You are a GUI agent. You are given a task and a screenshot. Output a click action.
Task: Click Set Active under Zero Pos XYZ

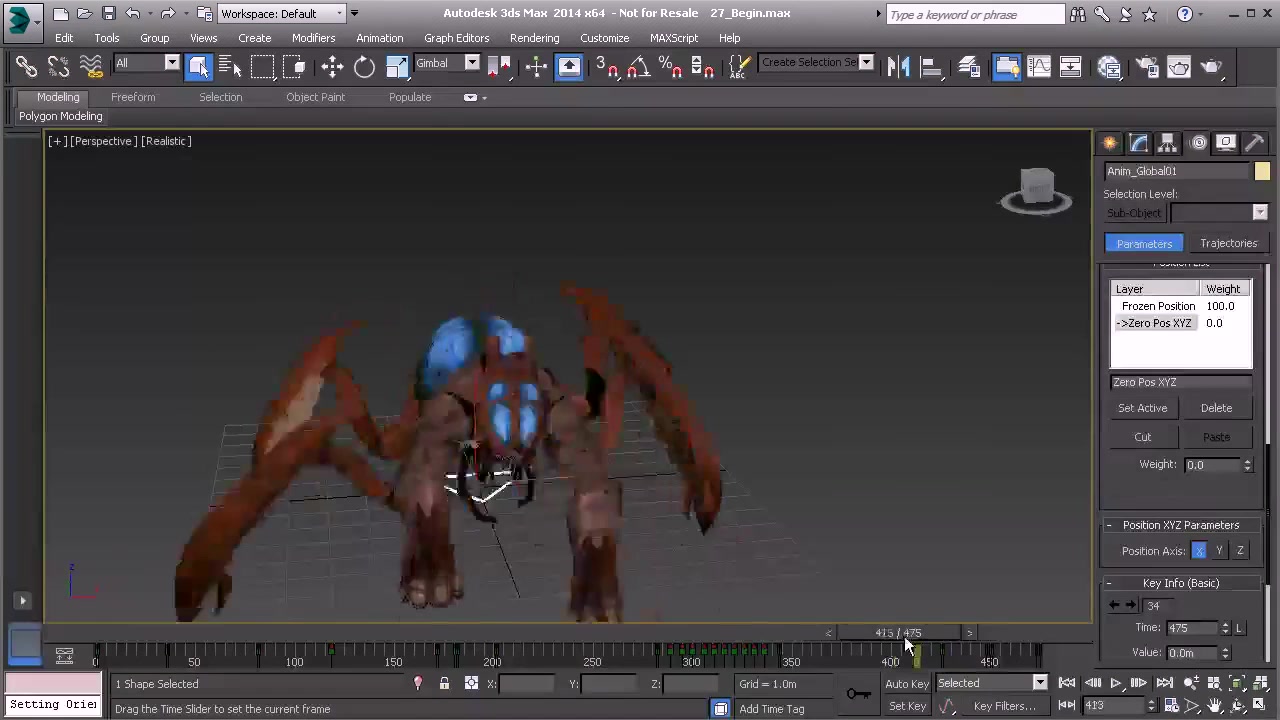(x=1142, y=407)
